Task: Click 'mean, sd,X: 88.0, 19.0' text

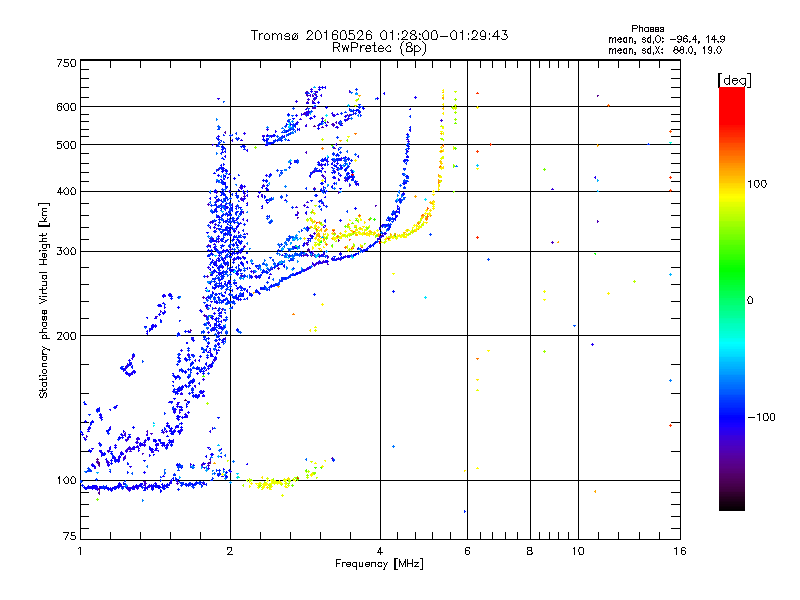Action: click(665, 51)
